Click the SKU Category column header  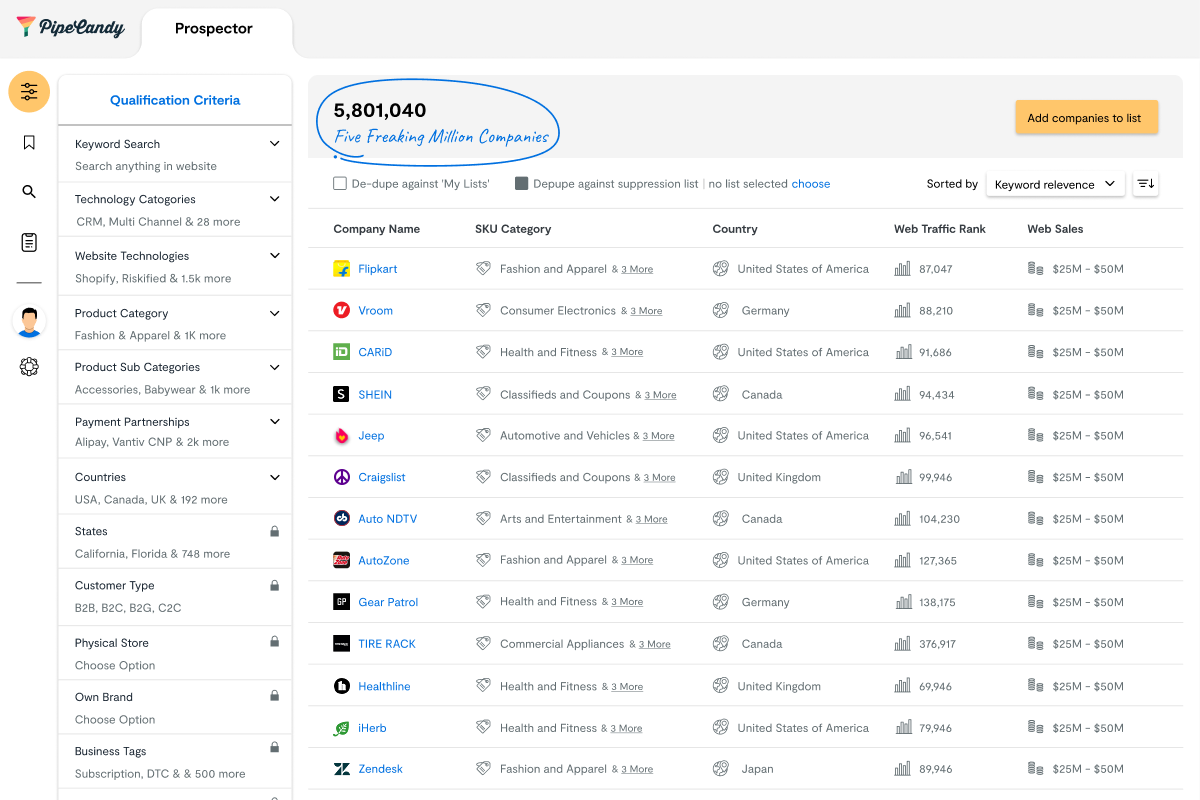pos(513,229)
